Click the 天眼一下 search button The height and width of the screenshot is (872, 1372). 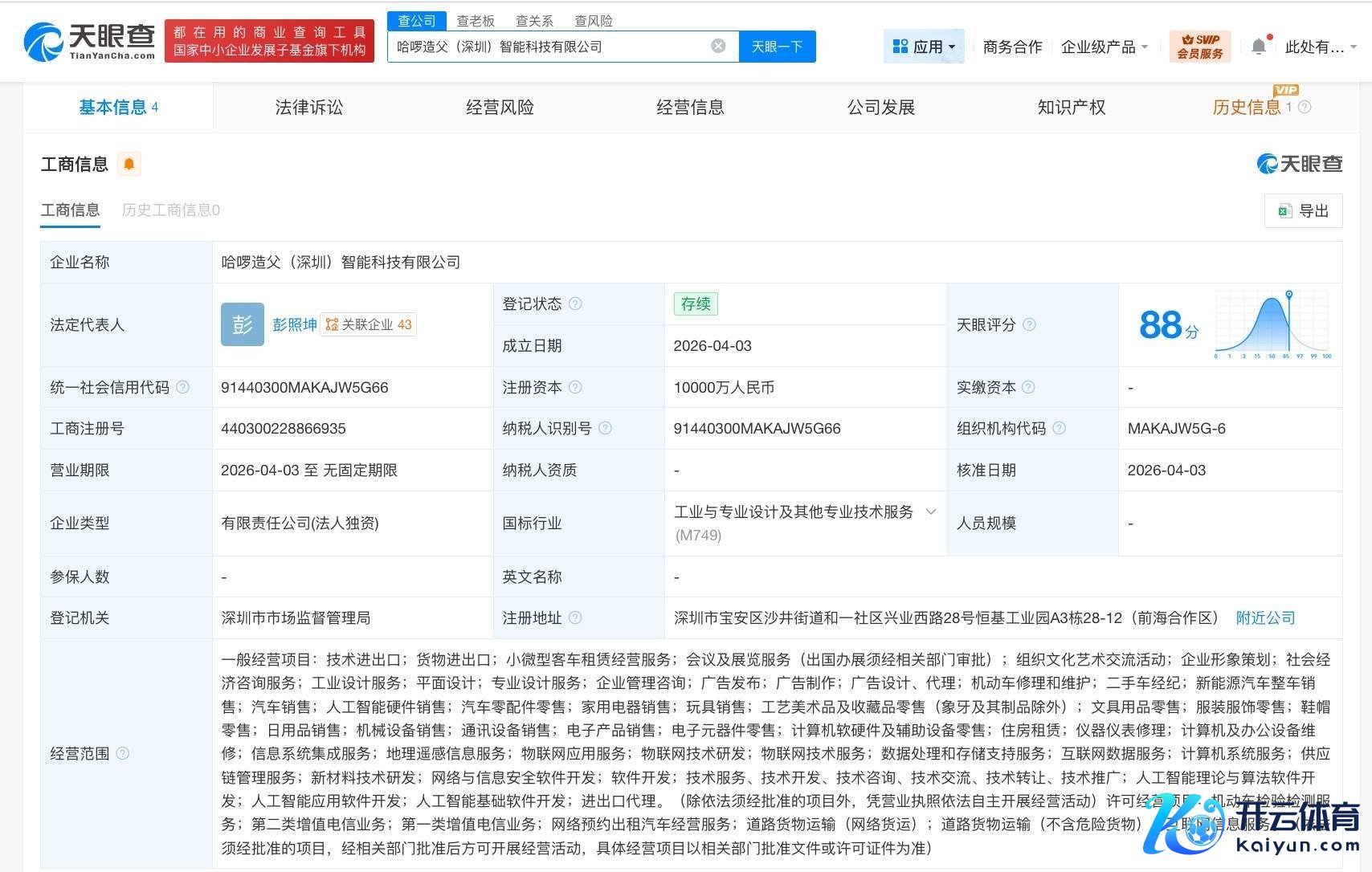point(777,47)
